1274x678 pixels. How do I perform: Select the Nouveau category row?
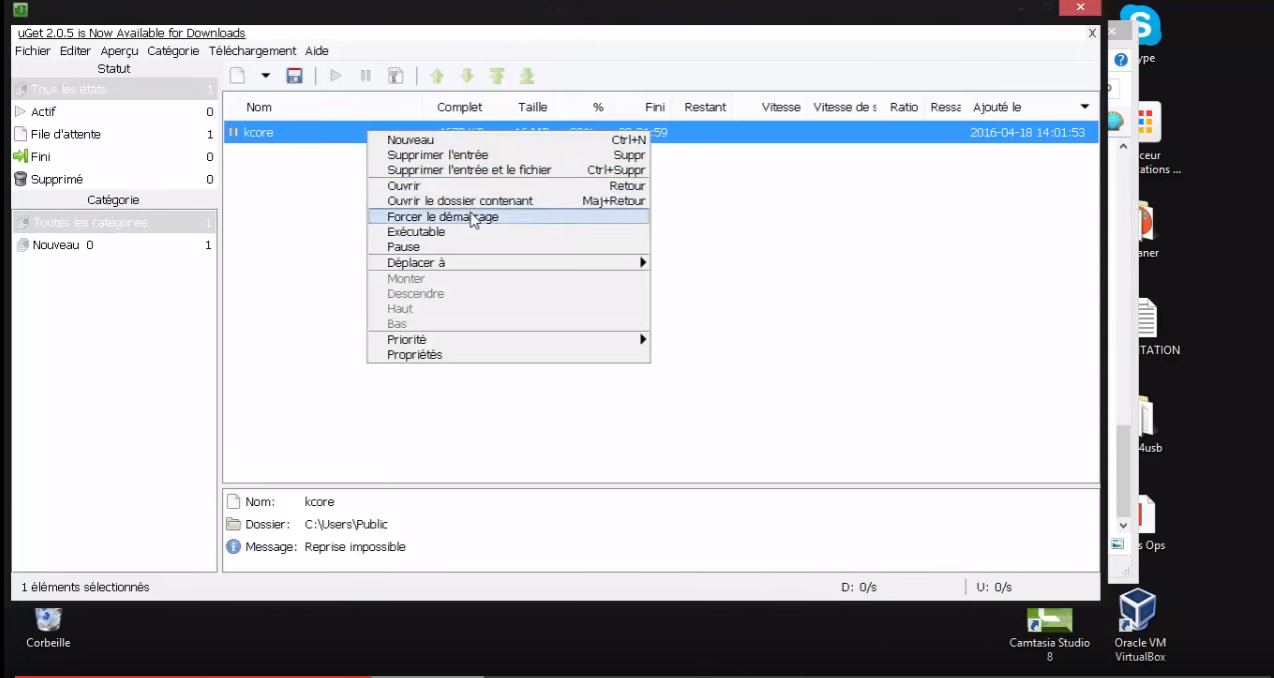pos(114,245)
